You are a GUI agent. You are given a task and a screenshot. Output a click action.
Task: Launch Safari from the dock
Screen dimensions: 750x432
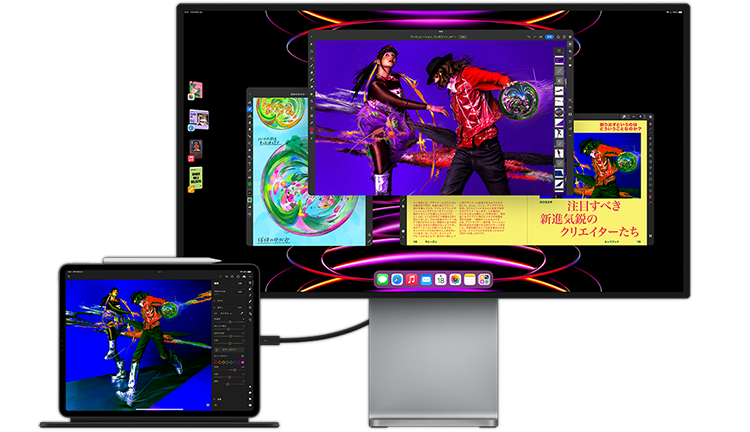tap(397, 281)
